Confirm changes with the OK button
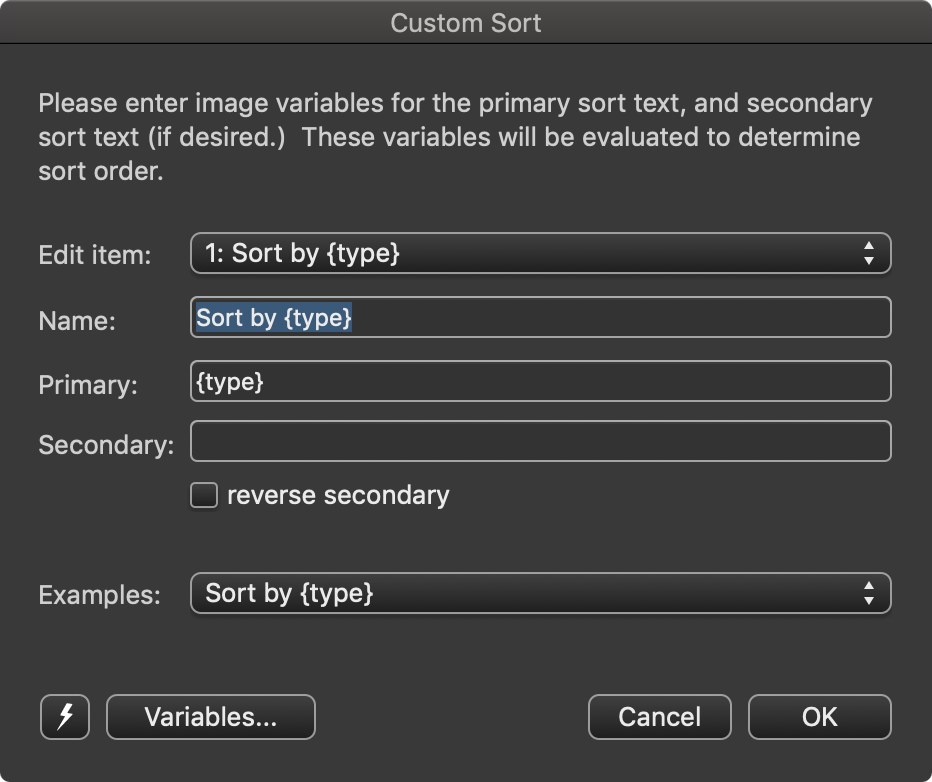 [819, 717]
